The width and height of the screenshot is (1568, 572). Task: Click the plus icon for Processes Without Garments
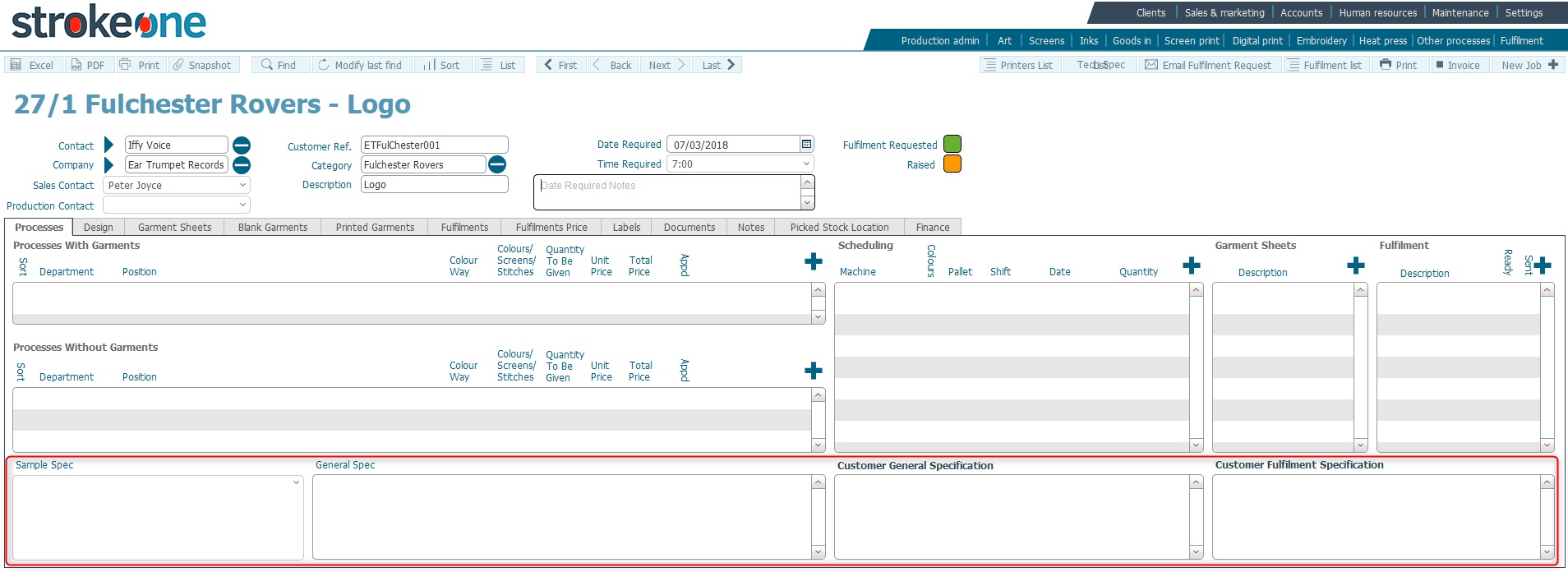(813, 371)
